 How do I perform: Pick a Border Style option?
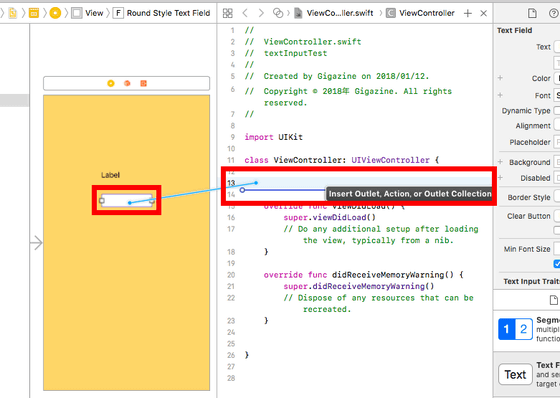557,197
